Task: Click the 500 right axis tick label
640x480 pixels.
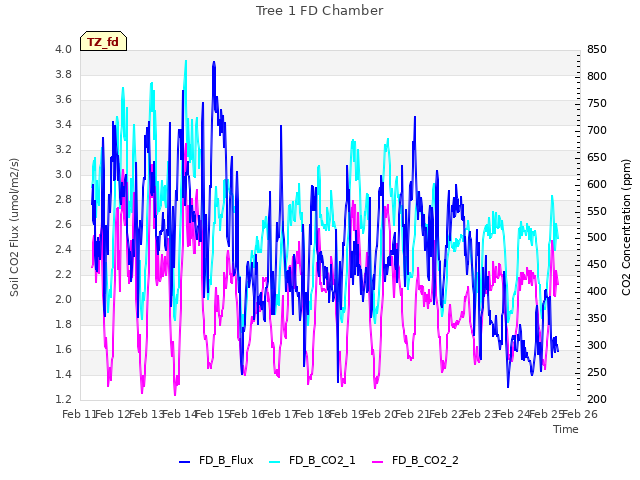Action: [597, 237]
